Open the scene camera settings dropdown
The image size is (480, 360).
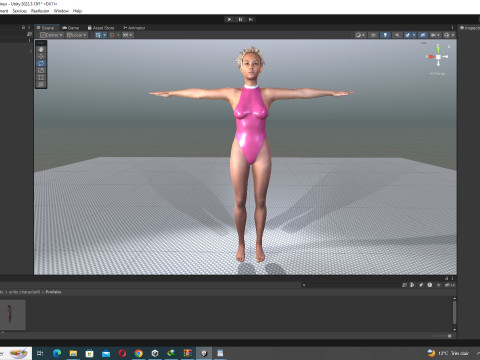(x=435, y=35)
